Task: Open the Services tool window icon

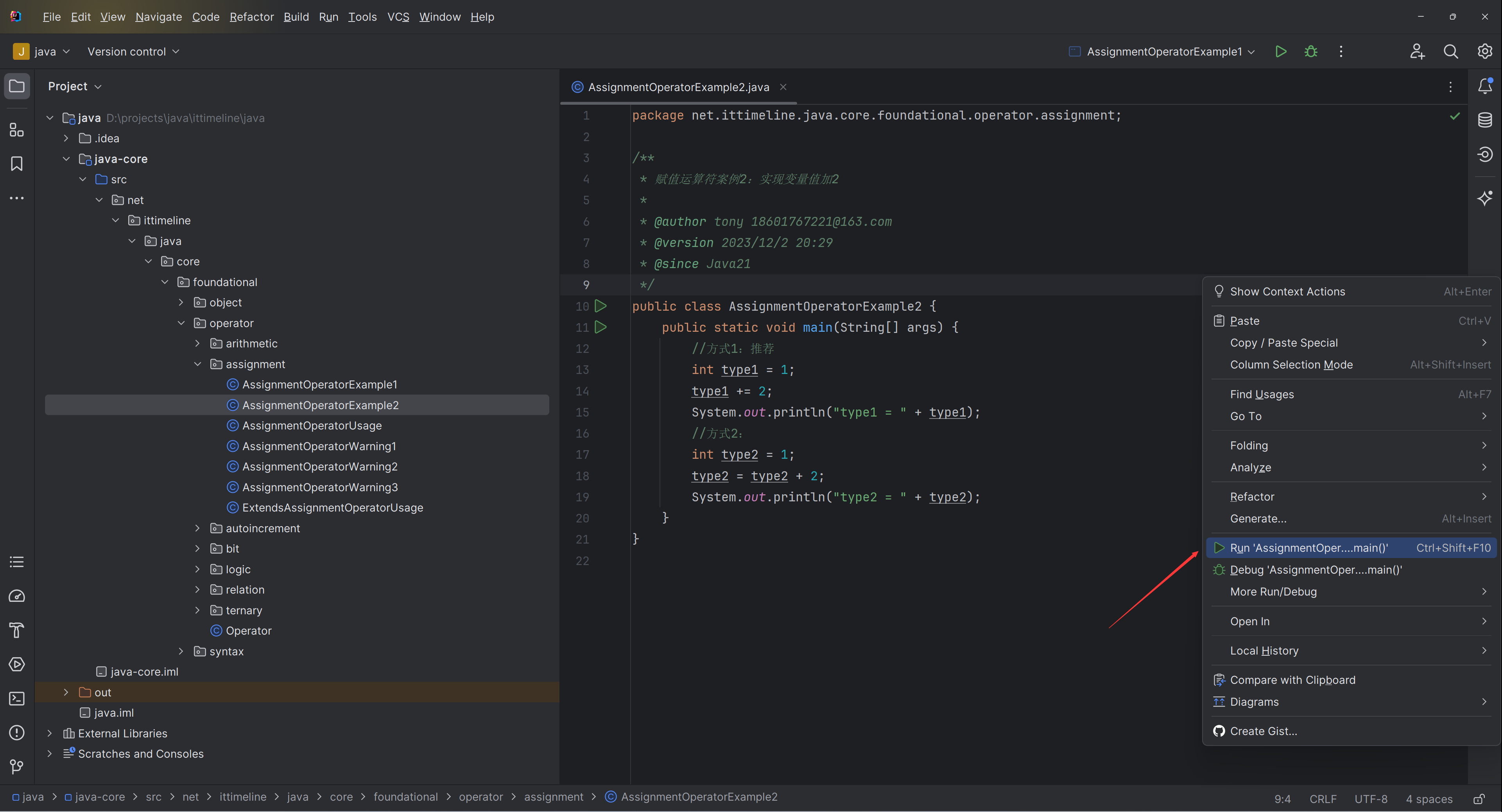Action: coord(17,664)
